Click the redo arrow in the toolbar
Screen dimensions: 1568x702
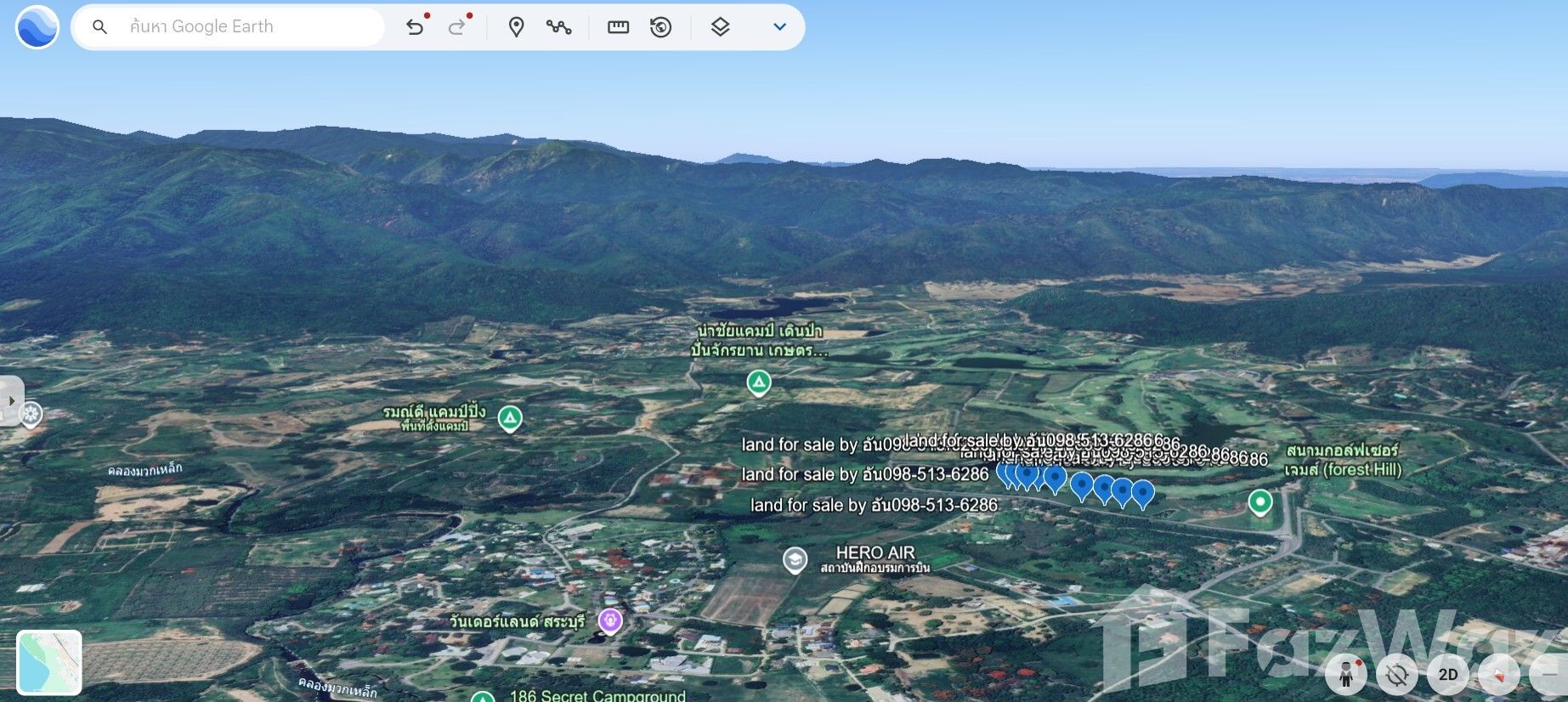point(457,27)
